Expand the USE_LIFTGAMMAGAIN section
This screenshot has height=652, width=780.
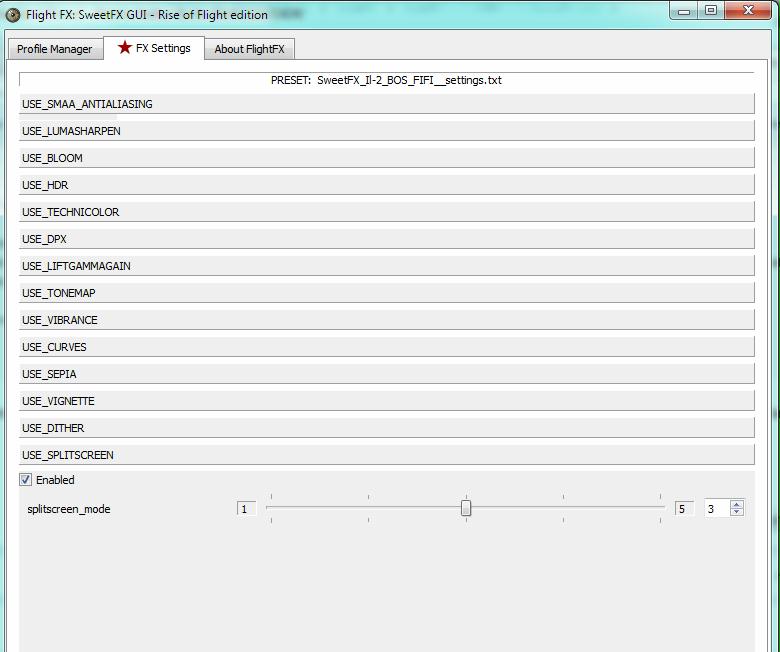click(x=387, y=266)
